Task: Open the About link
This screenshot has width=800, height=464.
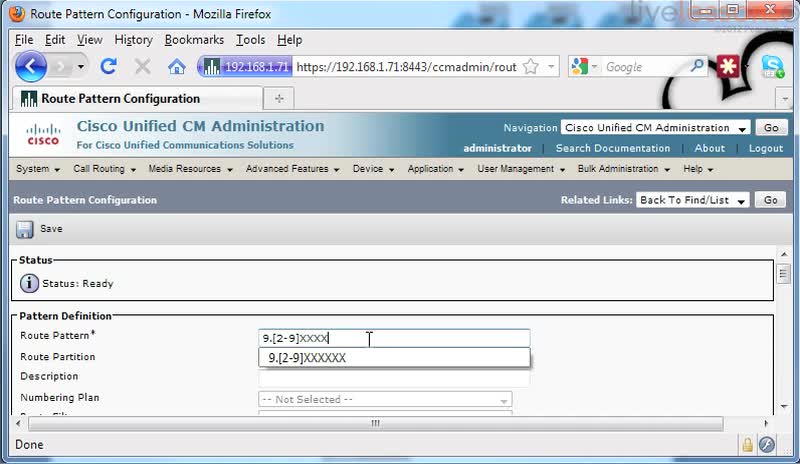Action: pos(709,148)
